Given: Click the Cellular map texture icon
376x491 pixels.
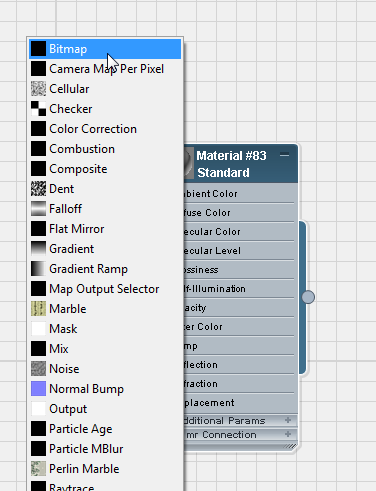Looking at the screenshot, I should tap(38, 89).
